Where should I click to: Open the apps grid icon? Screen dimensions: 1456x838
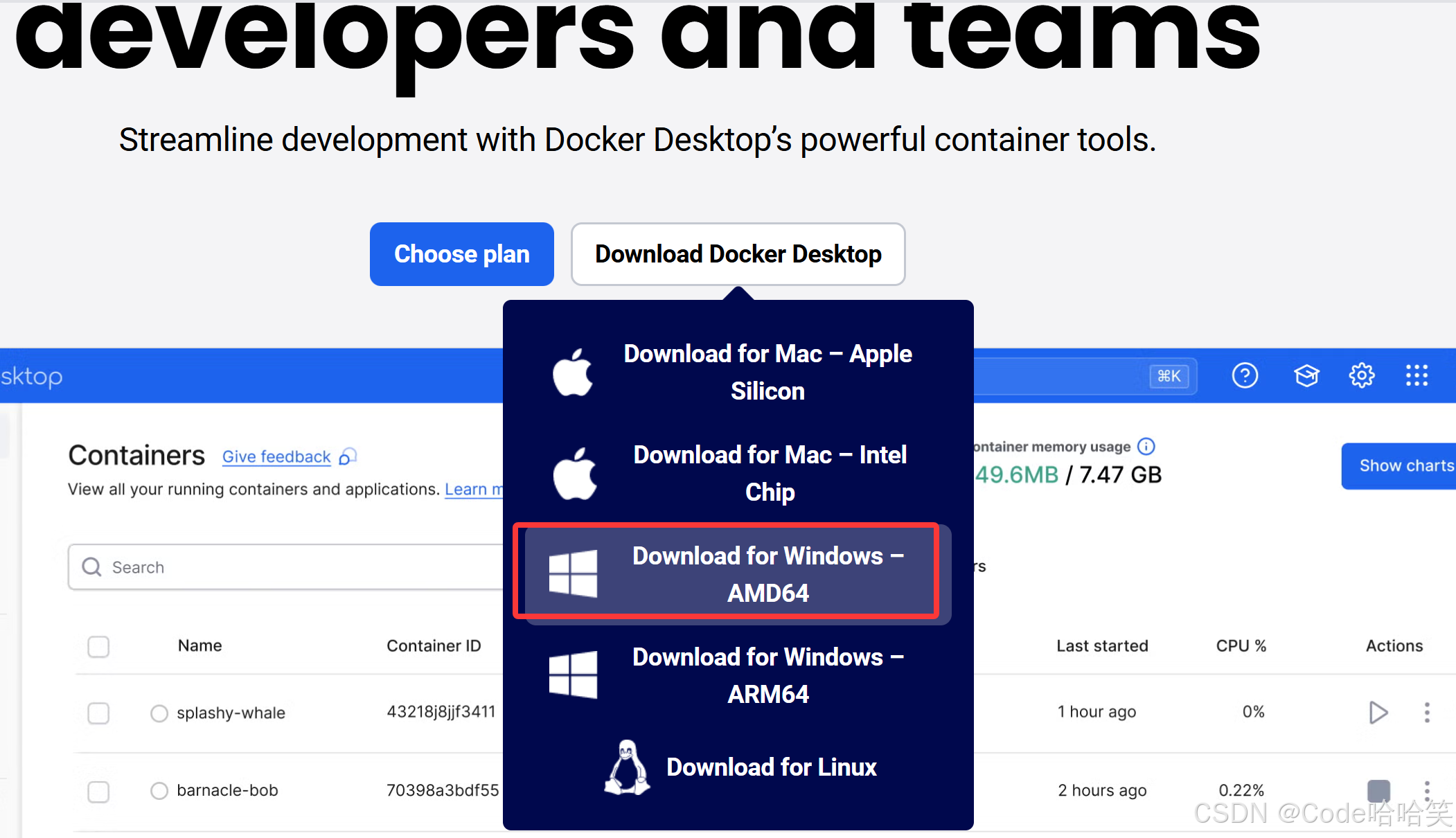tap(1417, 376)
